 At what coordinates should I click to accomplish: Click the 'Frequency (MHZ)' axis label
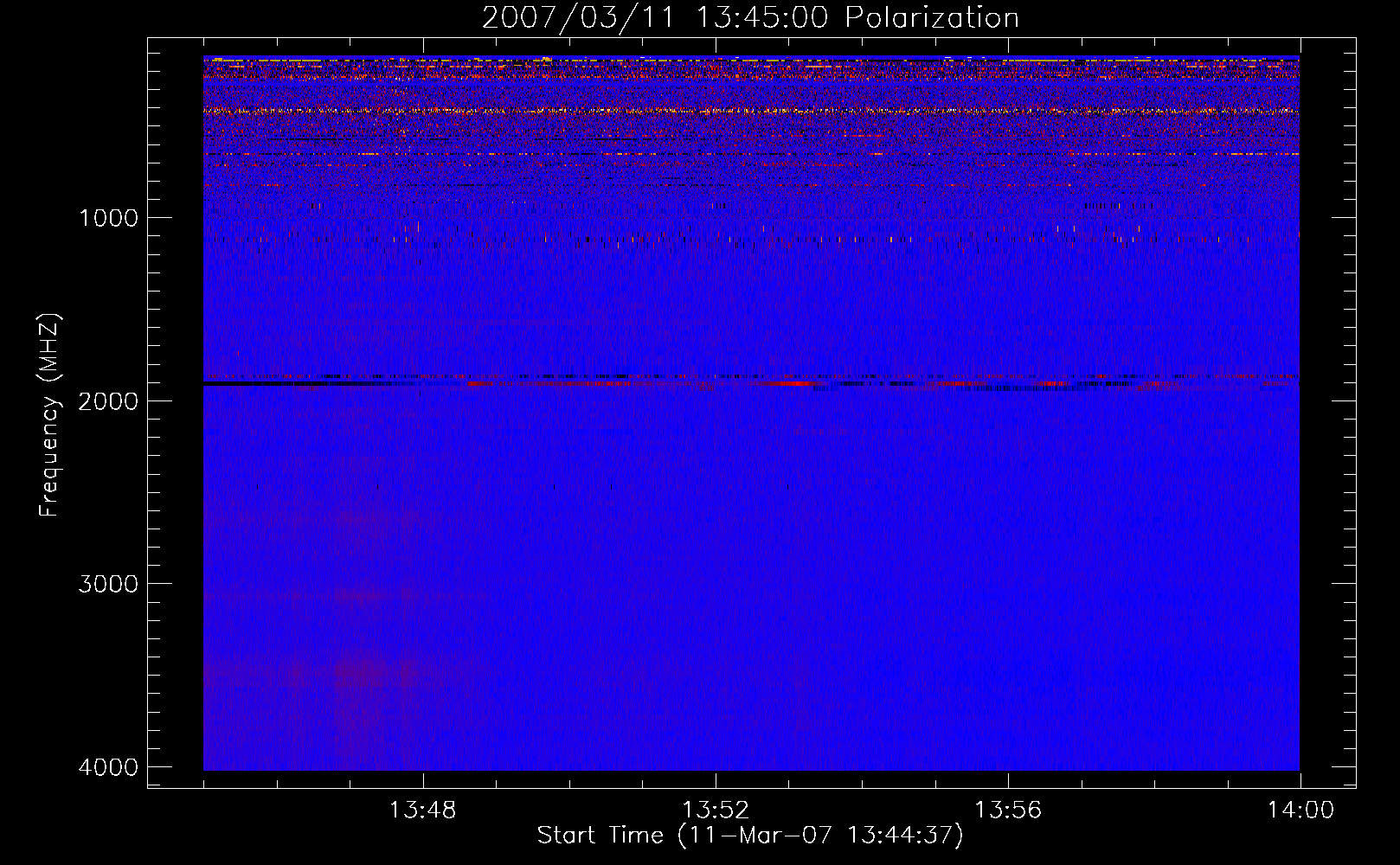49,415
